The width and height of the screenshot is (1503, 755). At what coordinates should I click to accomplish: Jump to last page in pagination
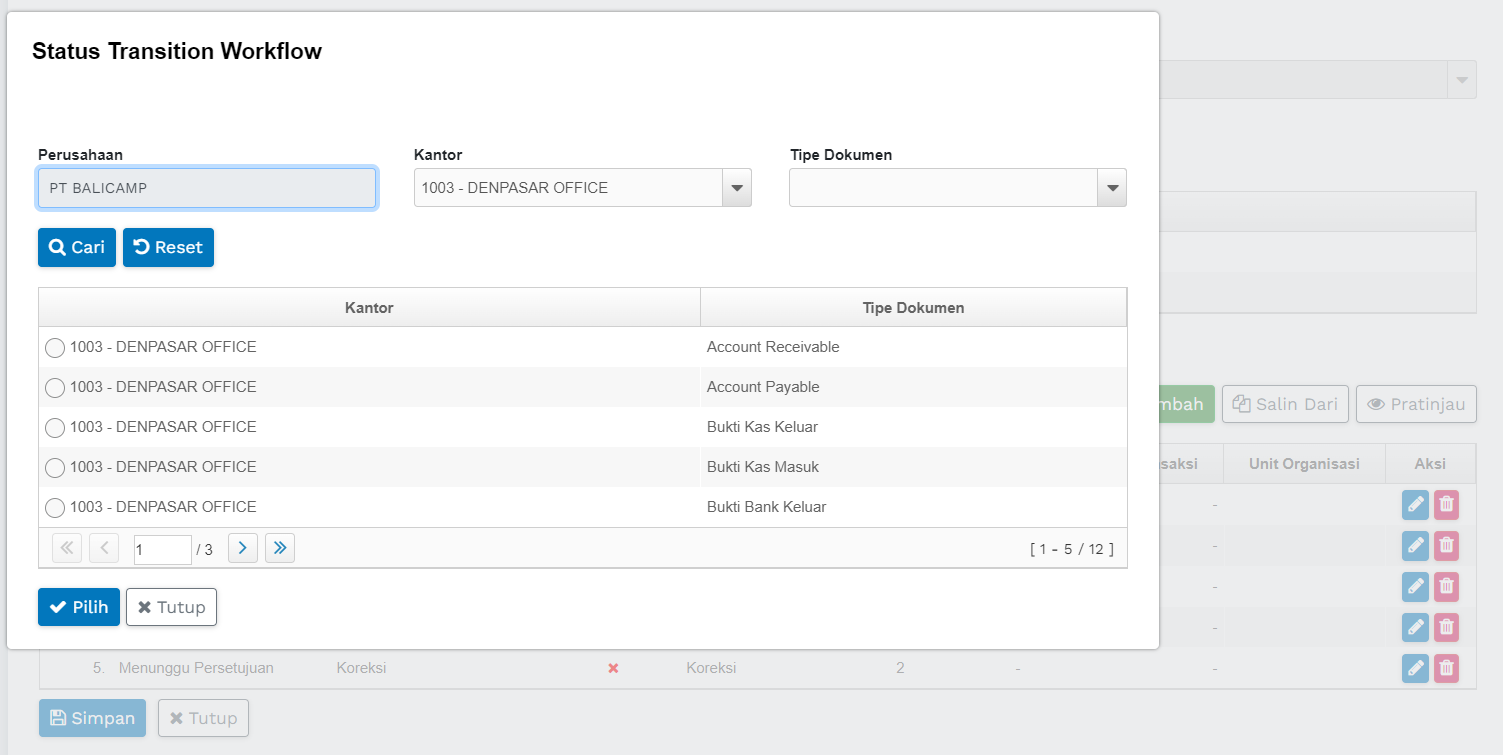point(280,548)
